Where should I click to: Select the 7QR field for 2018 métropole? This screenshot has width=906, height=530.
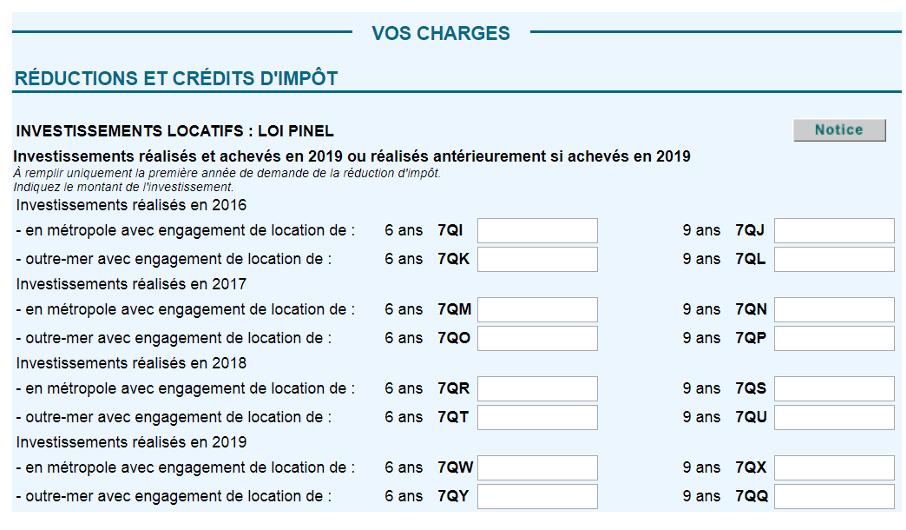pos(537,389)
